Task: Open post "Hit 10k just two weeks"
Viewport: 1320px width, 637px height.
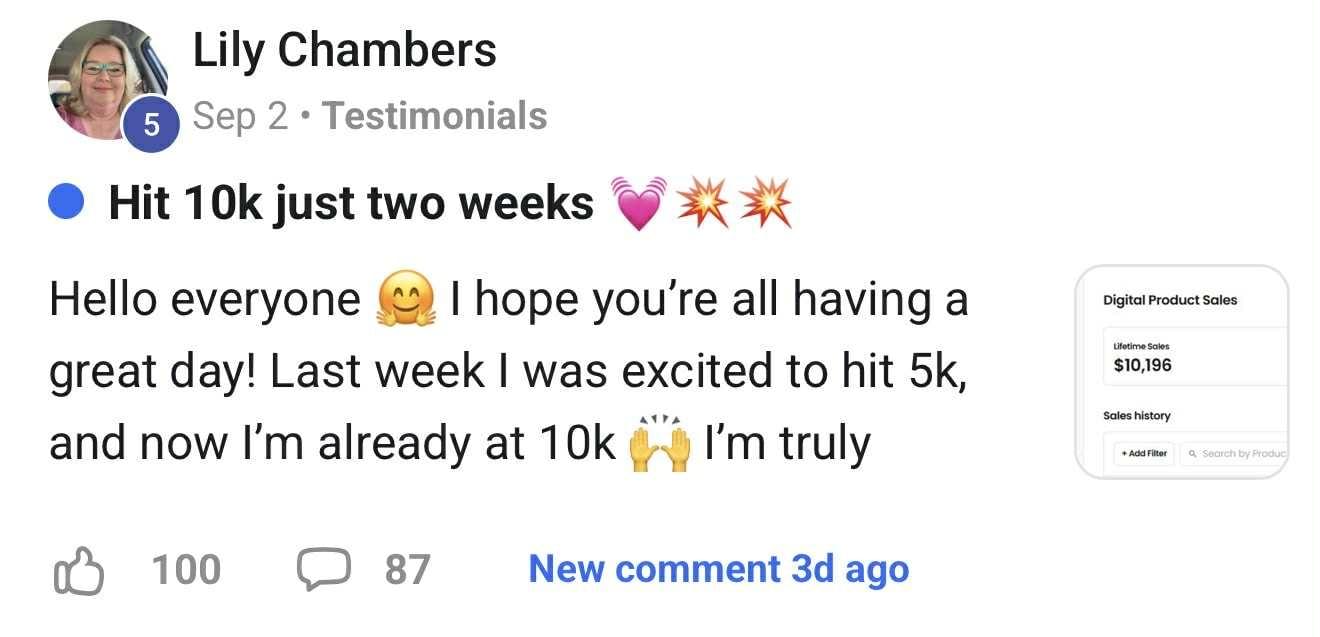Action: pos(351,204)
